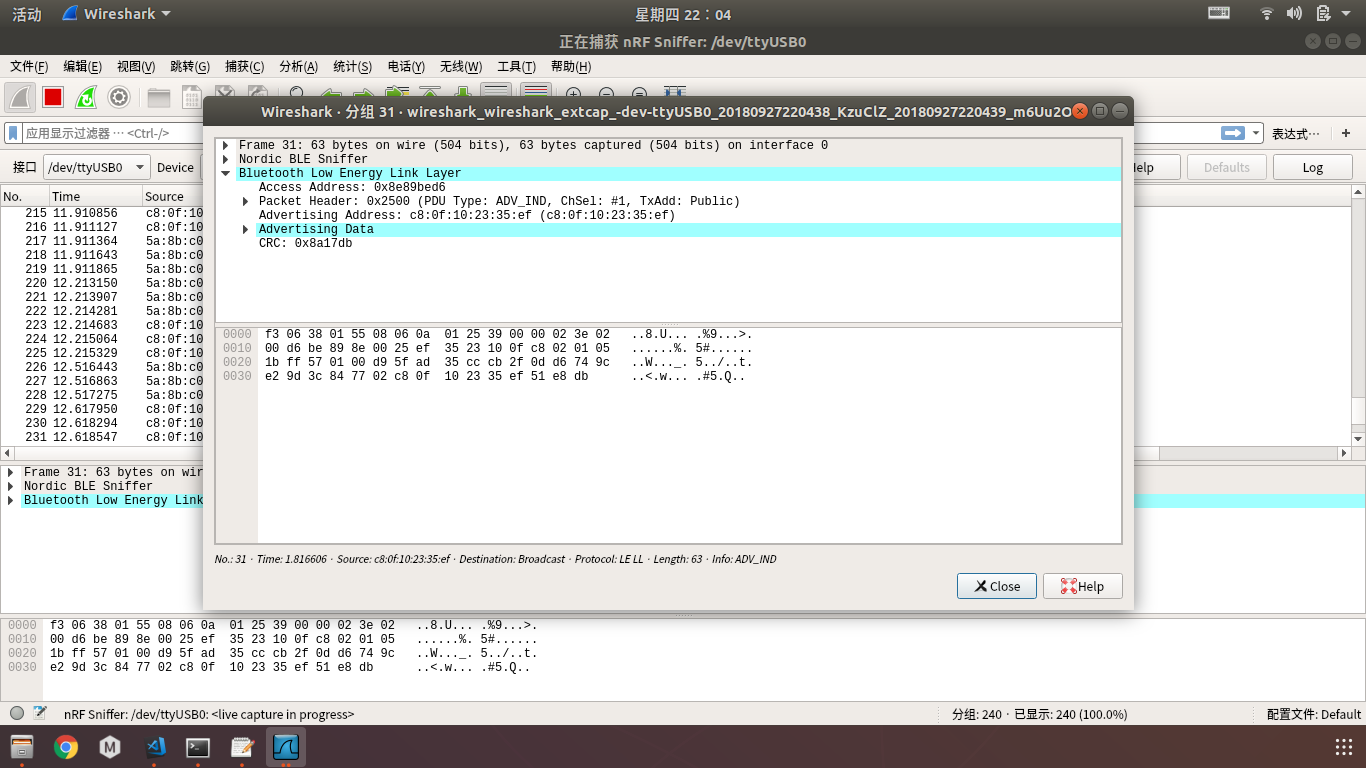Select the CRC: 0x8a17db line
This screenshot has height=768, width=1366.
(305, 243)
